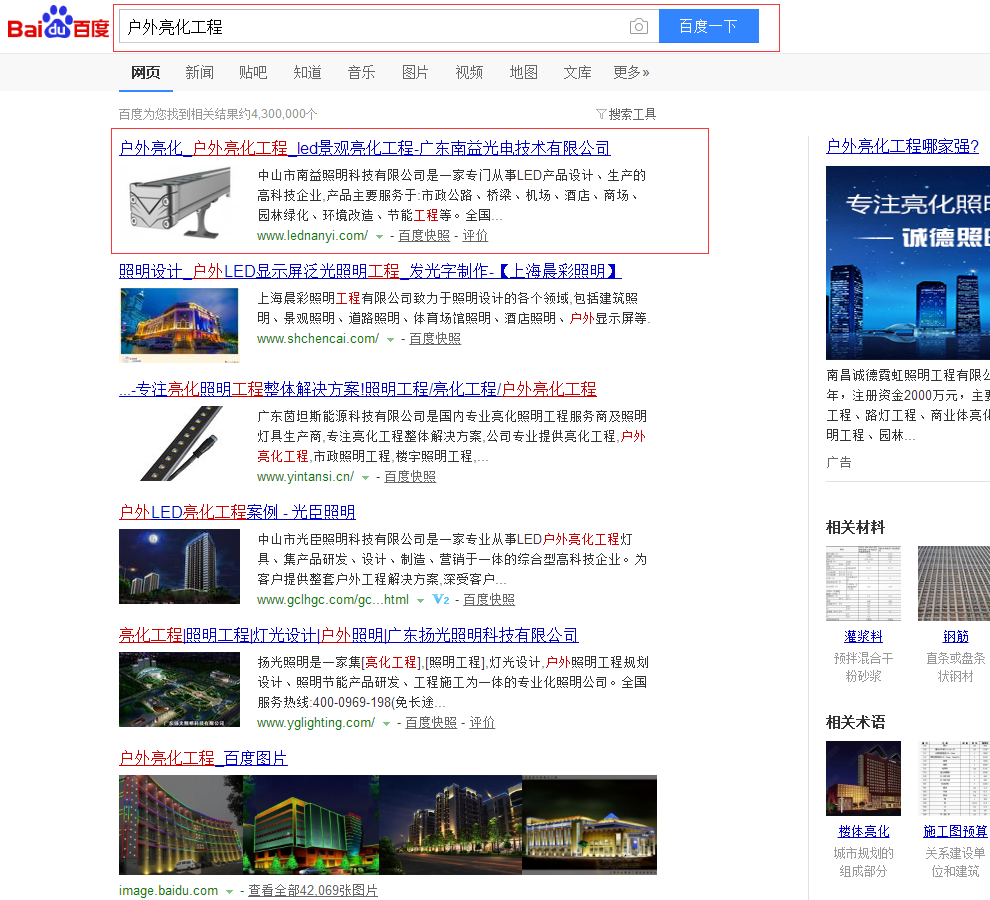Click the 搜索工具 filter icon

coord(601,114)
